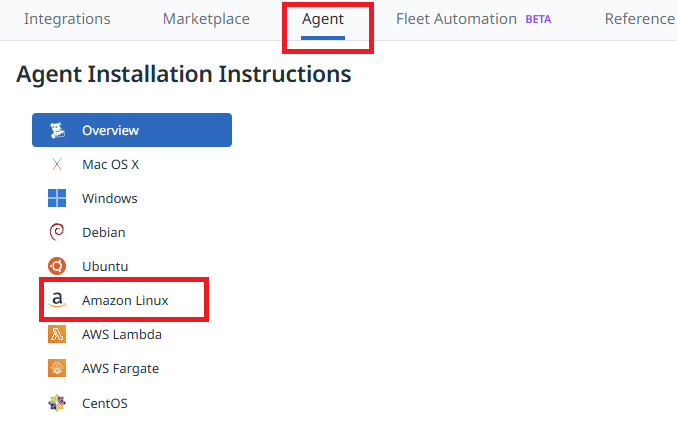Click the Mac OS X icon

(57, 164)
